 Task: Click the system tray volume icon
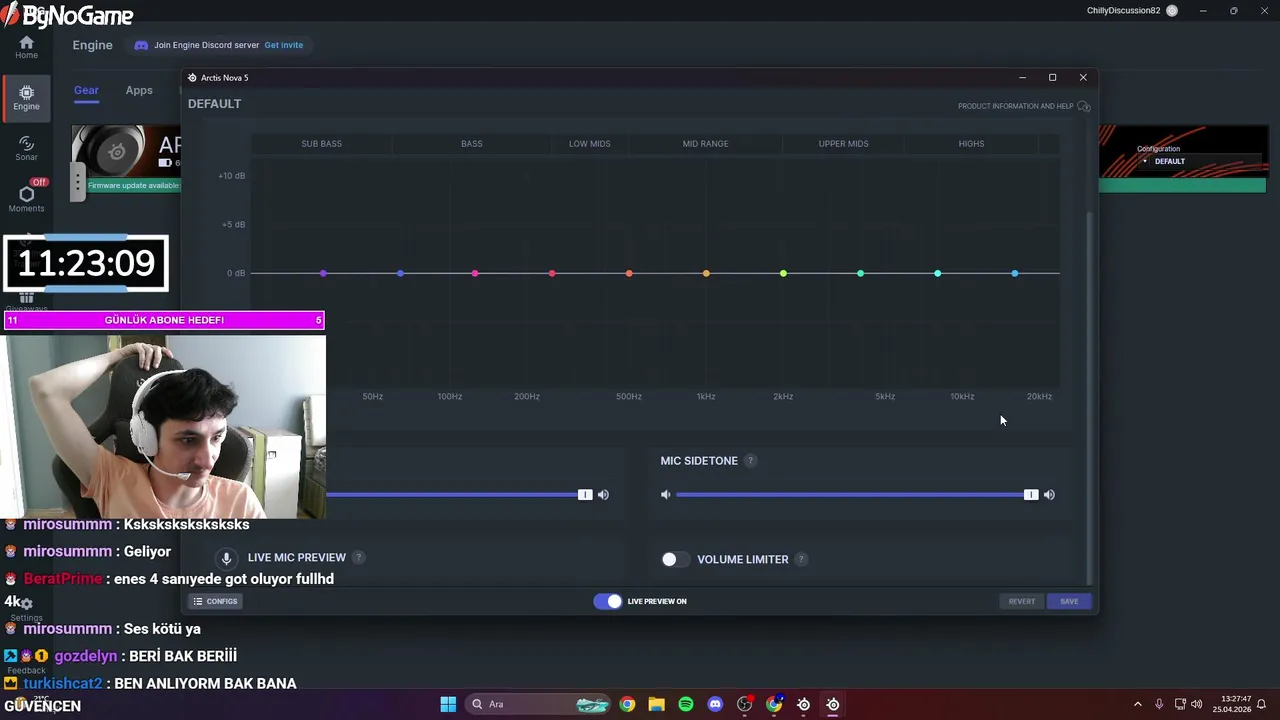(x=1197, y=704)
